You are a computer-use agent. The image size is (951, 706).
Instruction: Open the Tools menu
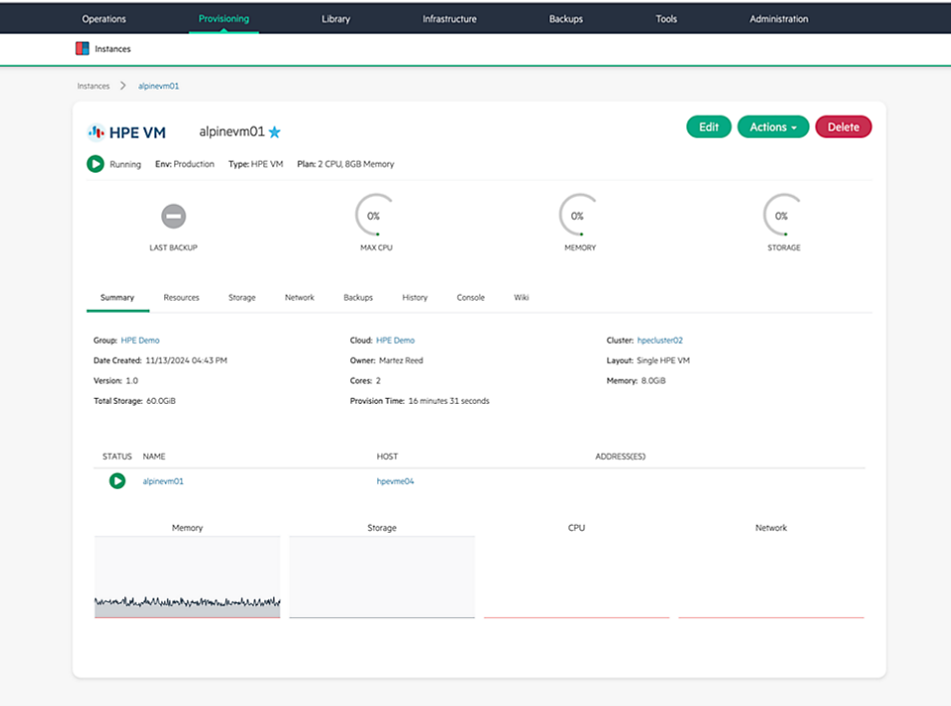(666, 19)
